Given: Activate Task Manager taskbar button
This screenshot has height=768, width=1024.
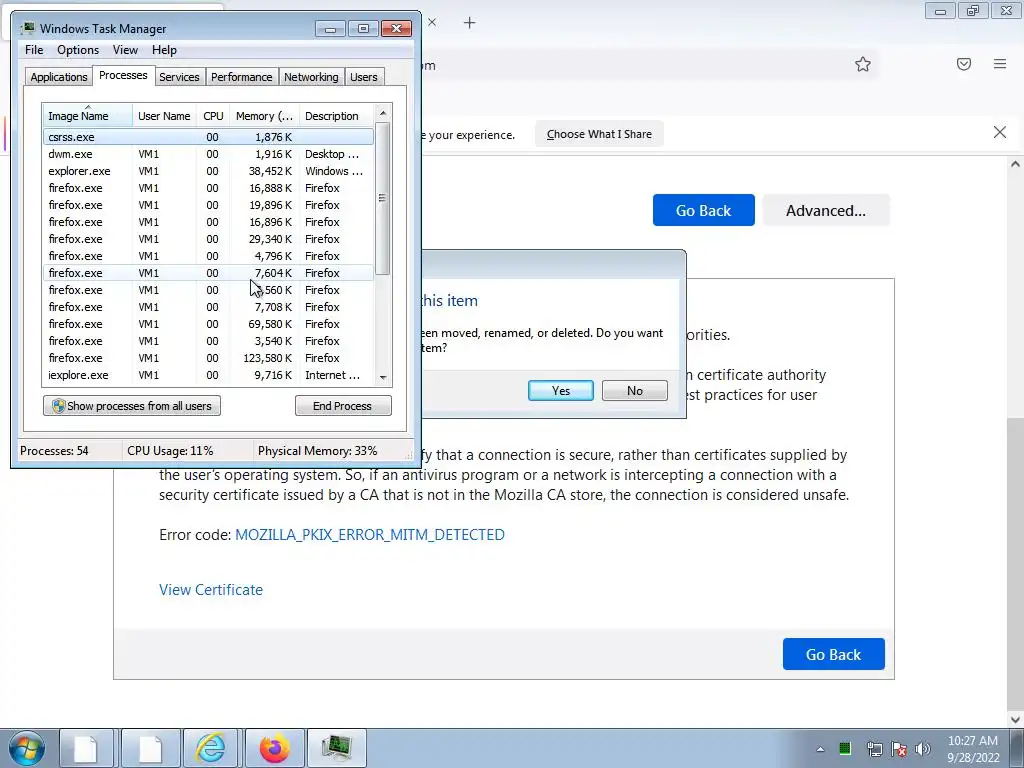Looking at the screenshot, I should tap(337, 748).
